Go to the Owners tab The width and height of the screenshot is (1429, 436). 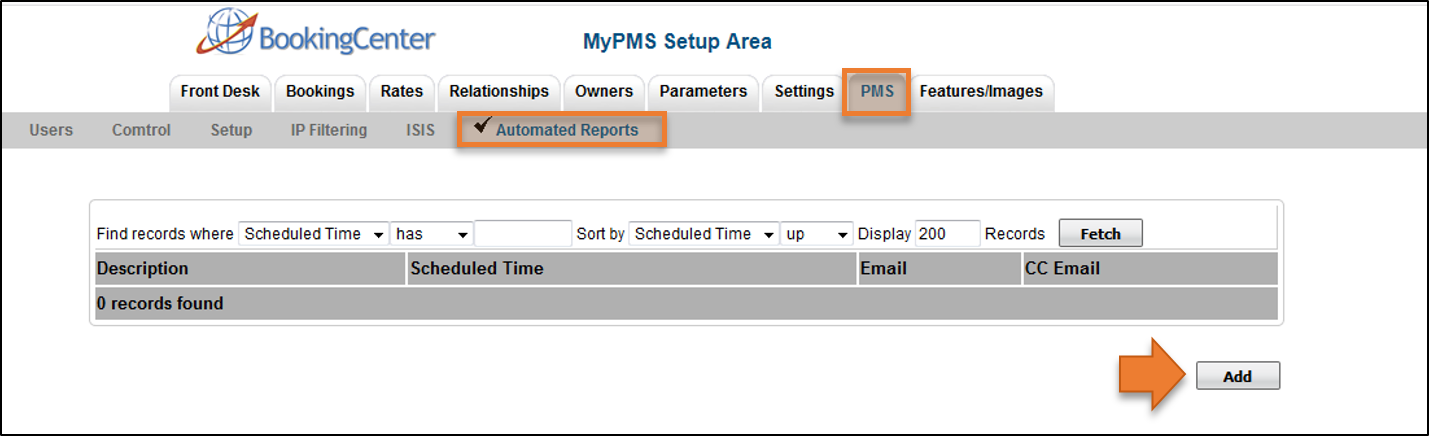point(604,92)
